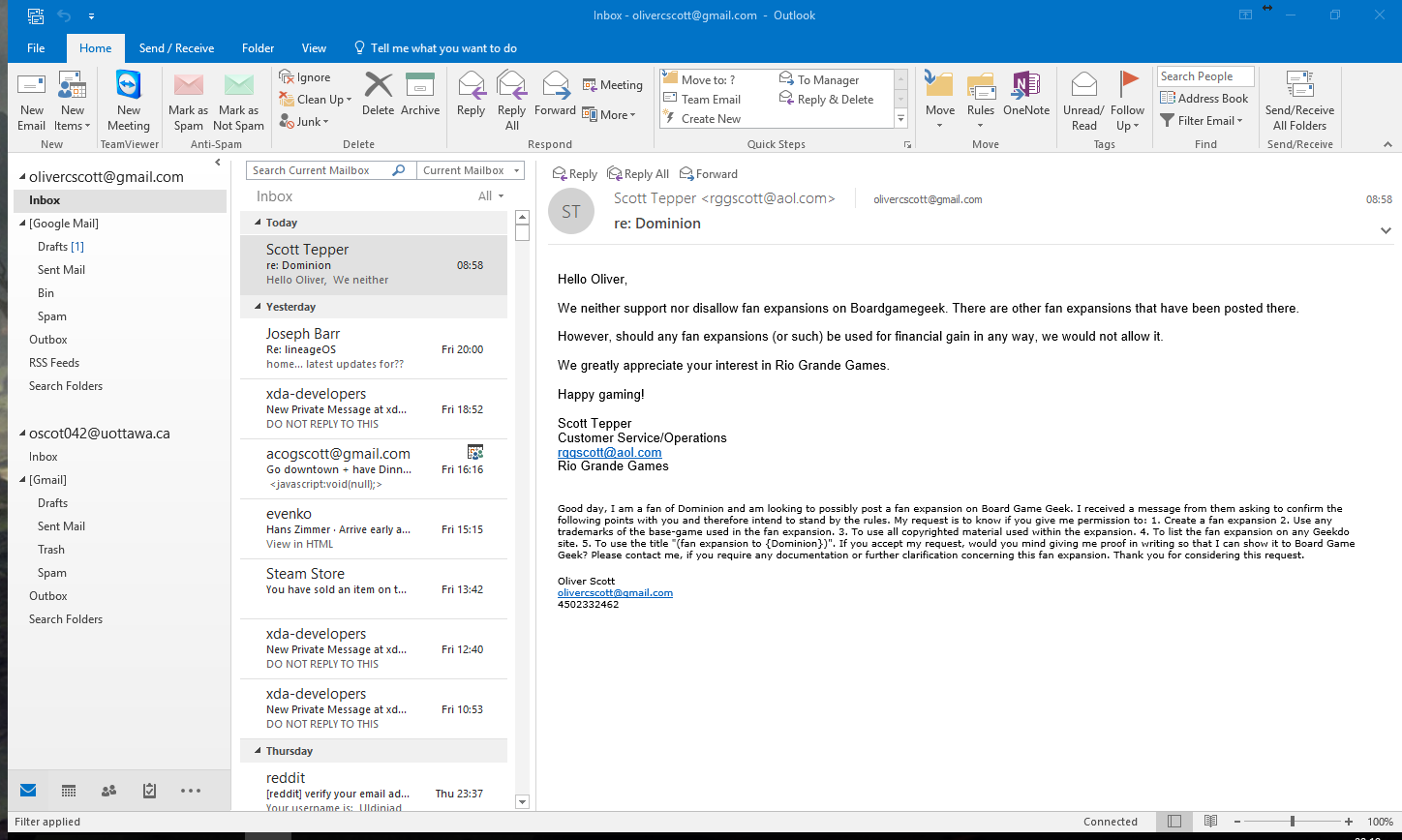
Task: Switch to People view in navigation bar
Action: [x=108, y=791]
